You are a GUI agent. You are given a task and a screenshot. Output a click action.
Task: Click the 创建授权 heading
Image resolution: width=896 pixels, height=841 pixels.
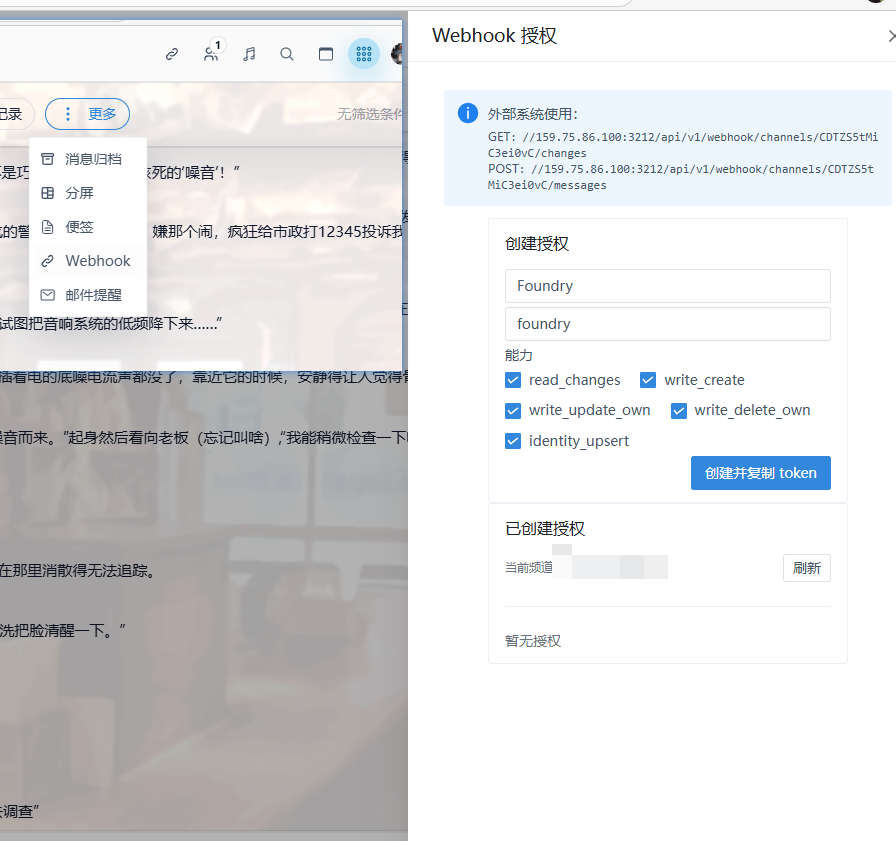coord(537,244)
